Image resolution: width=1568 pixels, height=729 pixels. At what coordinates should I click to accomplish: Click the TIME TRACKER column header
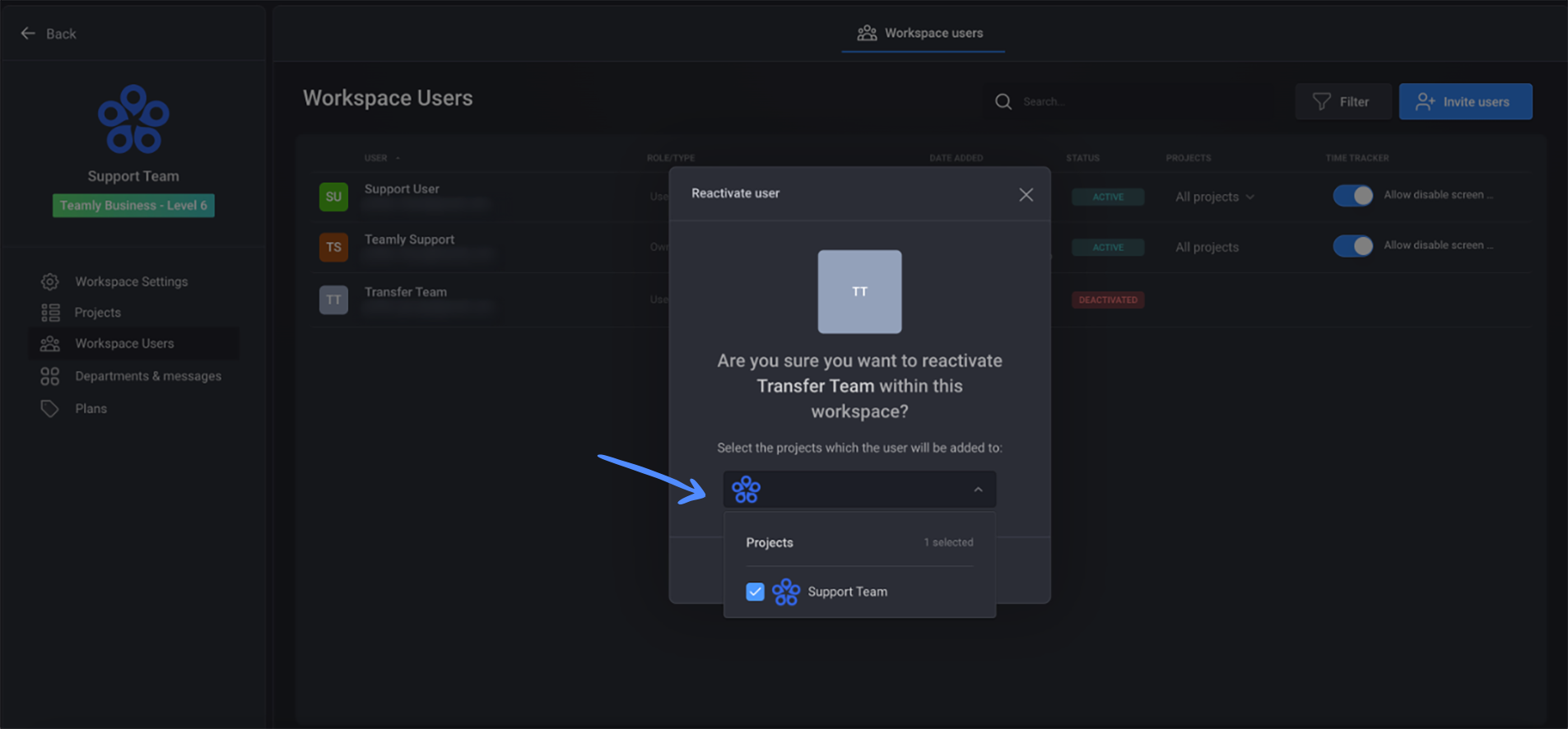point(1356,158)
